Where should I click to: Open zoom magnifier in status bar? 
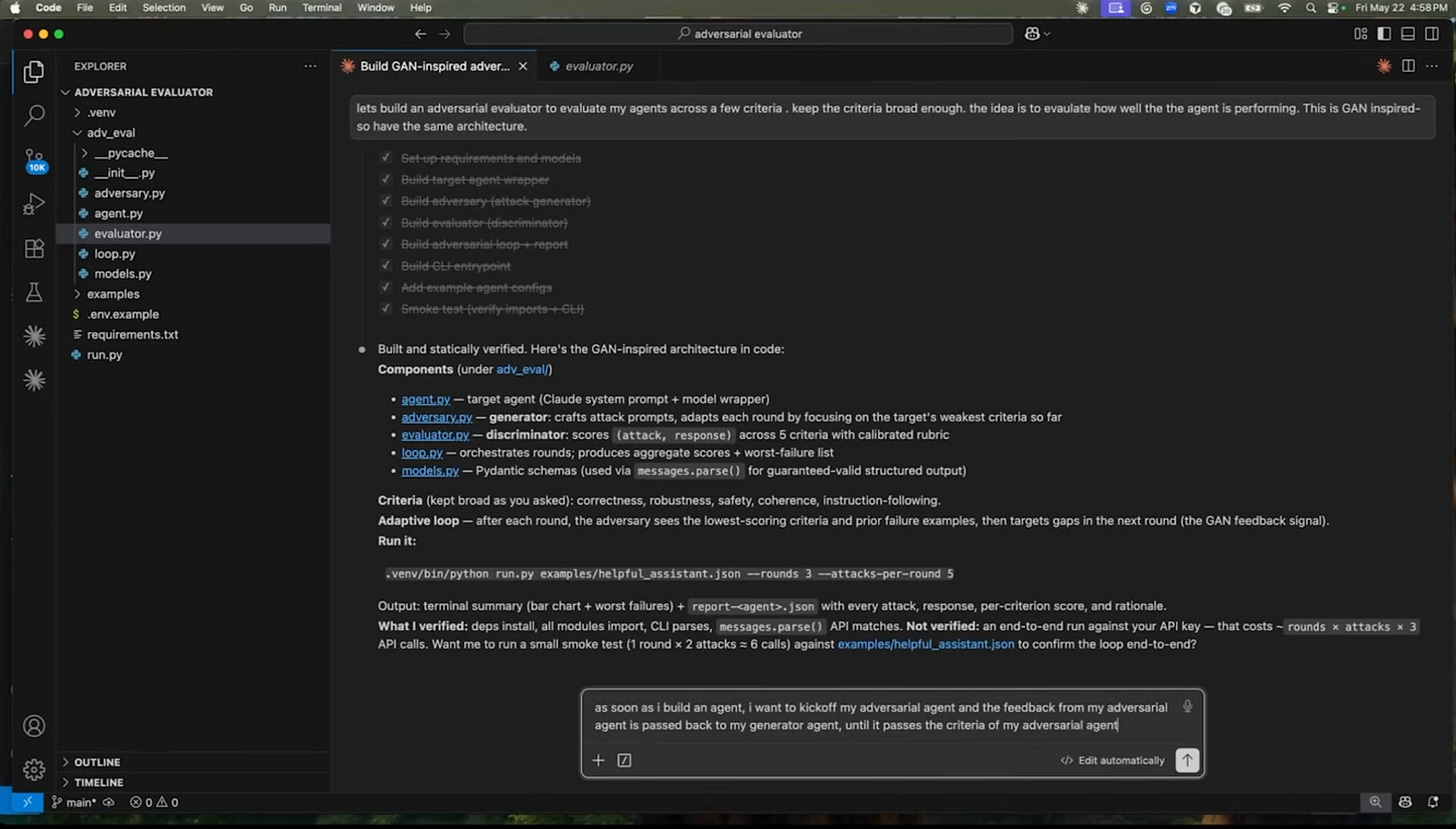[1376, 802]
